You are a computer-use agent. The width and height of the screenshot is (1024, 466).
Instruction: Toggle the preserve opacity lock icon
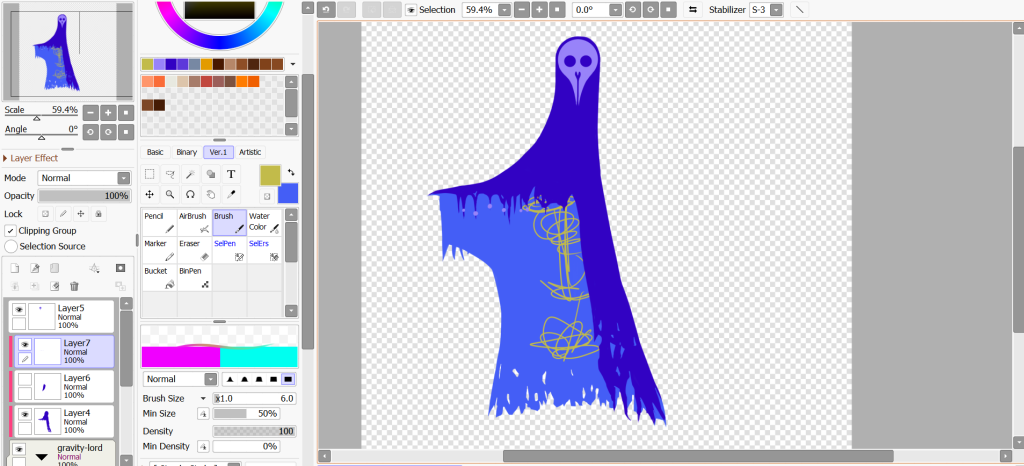pyautogui.click(x=45, y=213)
